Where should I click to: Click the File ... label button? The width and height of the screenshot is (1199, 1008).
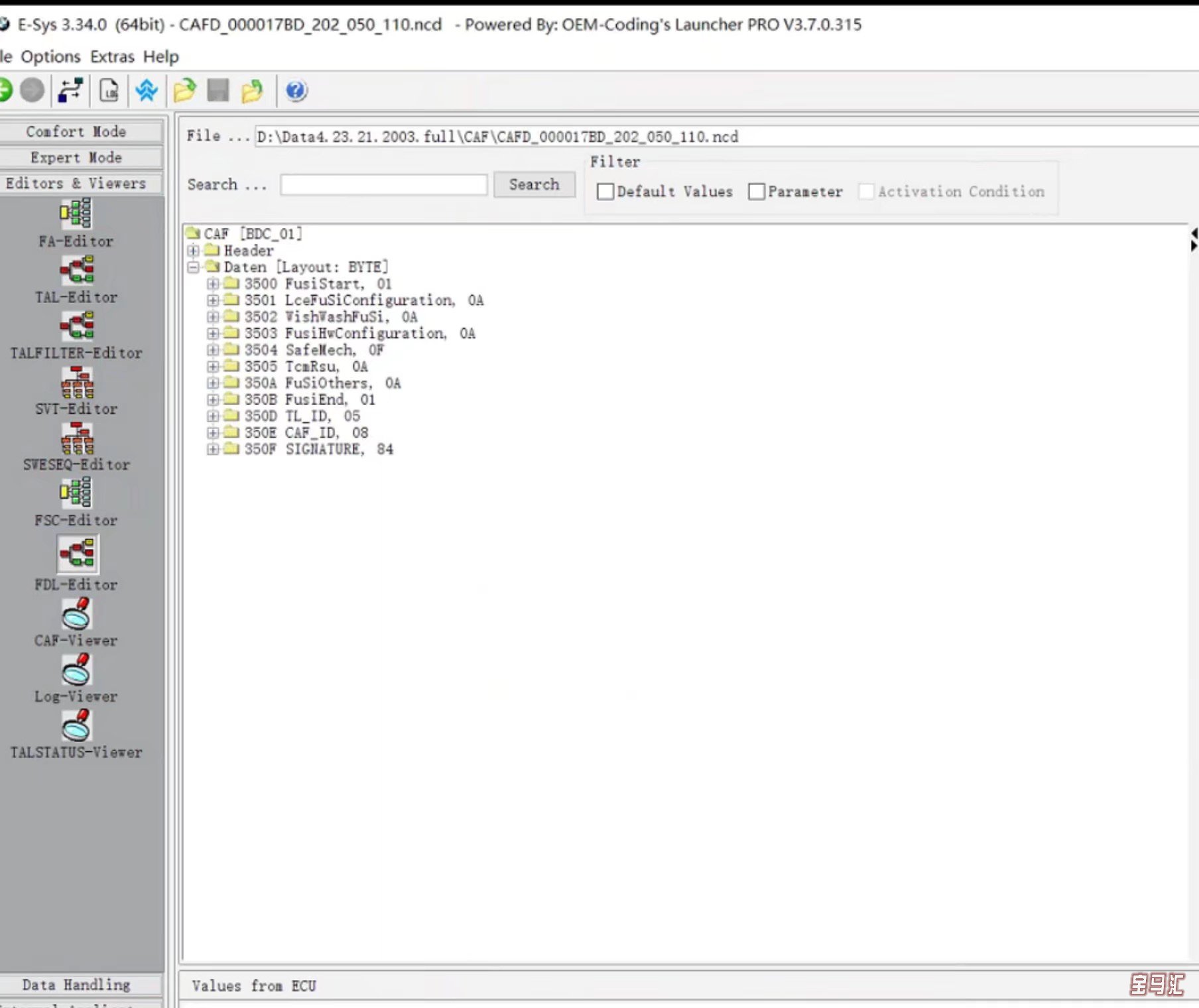coord(218,136)
